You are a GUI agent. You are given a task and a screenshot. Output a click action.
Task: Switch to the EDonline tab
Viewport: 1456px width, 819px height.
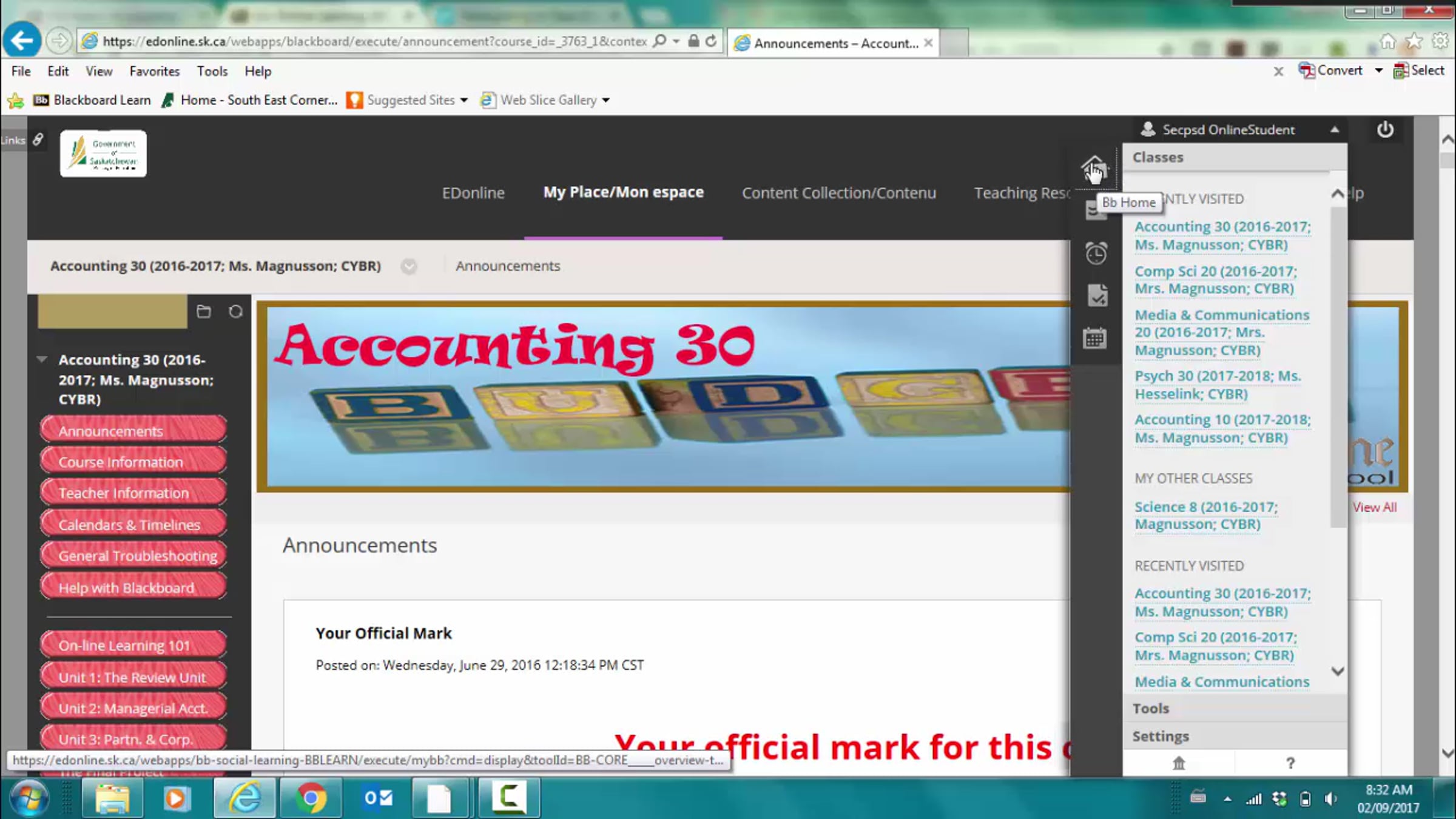(x=473, y=193)
